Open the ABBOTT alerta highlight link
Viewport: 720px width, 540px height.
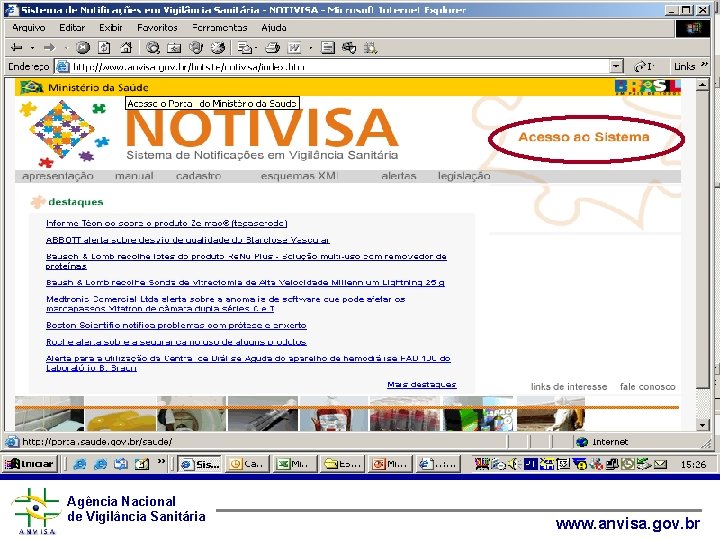[187, 240]
